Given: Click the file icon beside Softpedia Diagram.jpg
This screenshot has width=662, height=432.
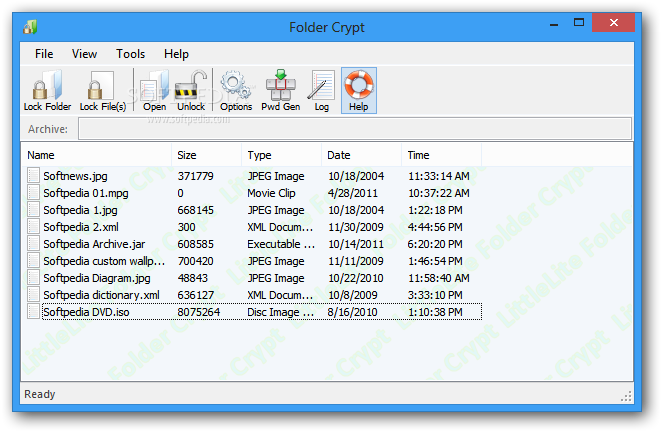Looking at the screenshot, I should [33, 277].
